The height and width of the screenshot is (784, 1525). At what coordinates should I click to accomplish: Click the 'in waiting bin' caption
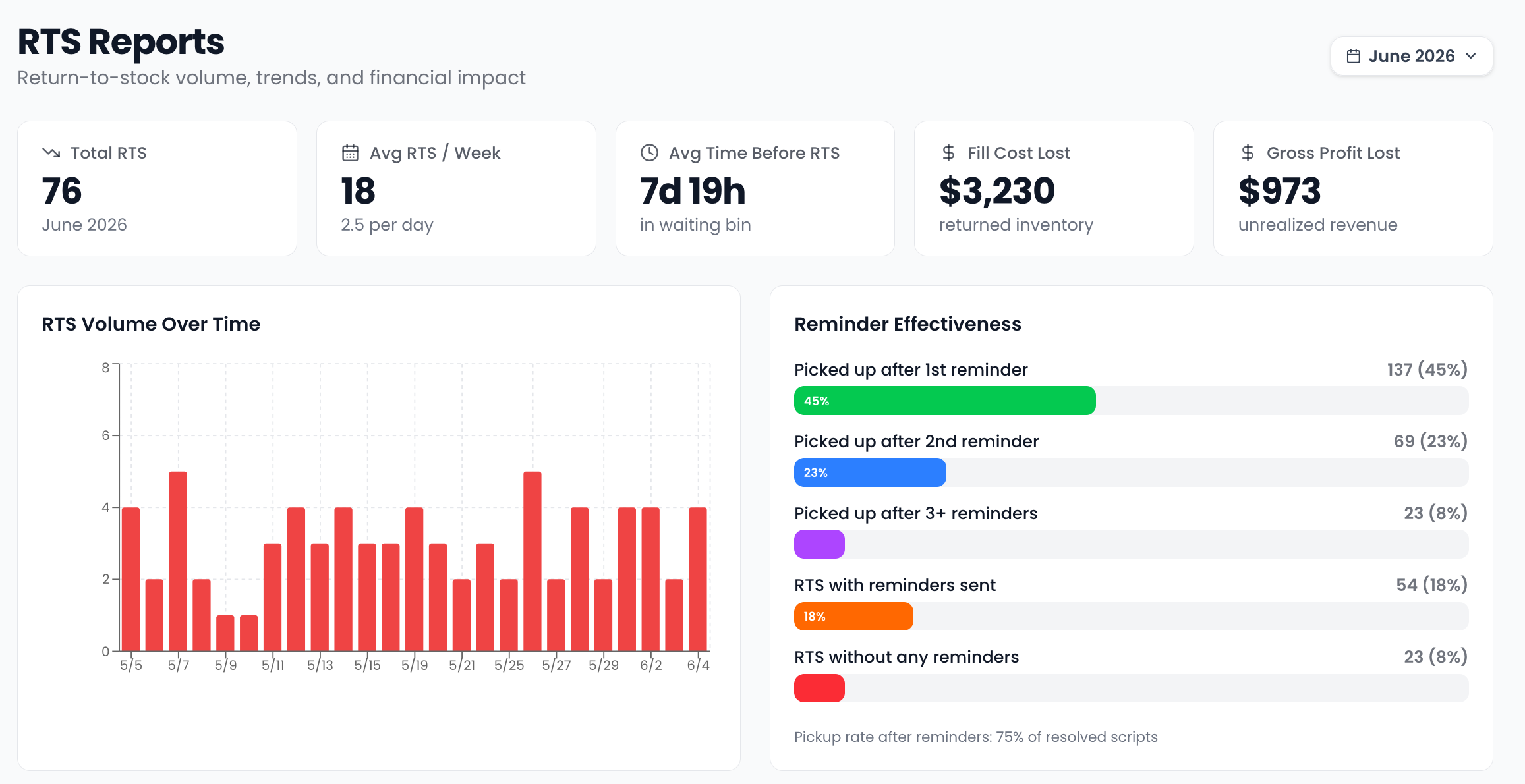pyautogui.click(x=695, y=225)
